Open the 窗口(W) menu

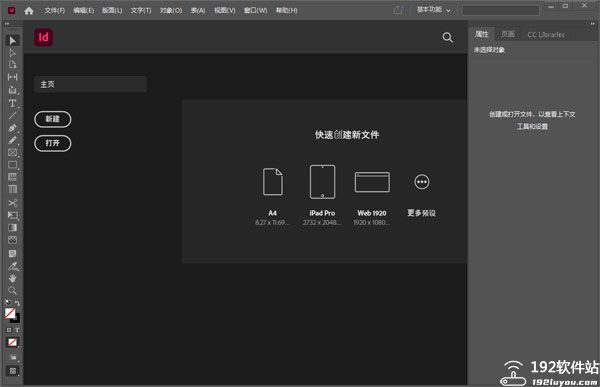[256, 10]
